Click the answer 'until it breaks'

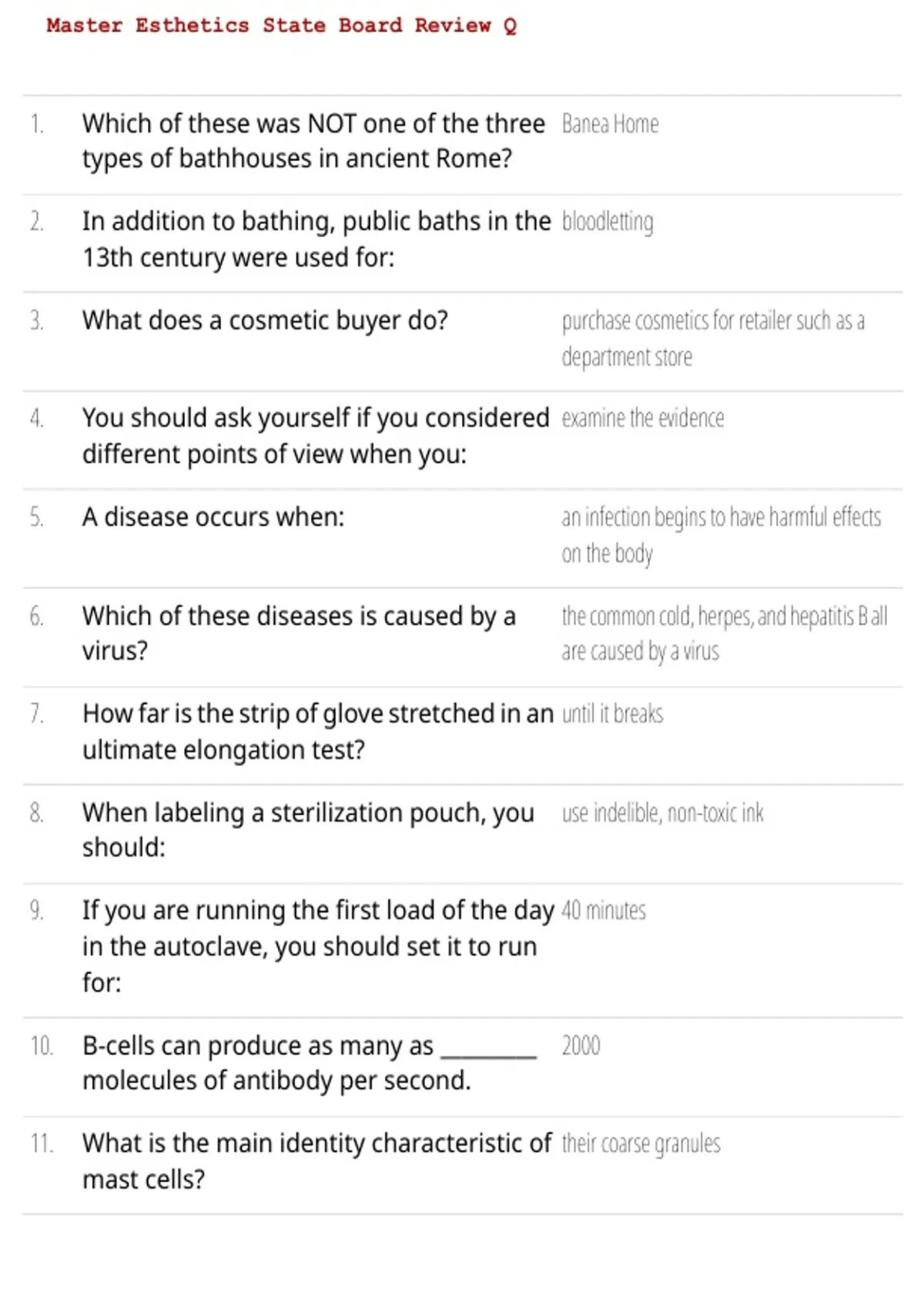612,714
